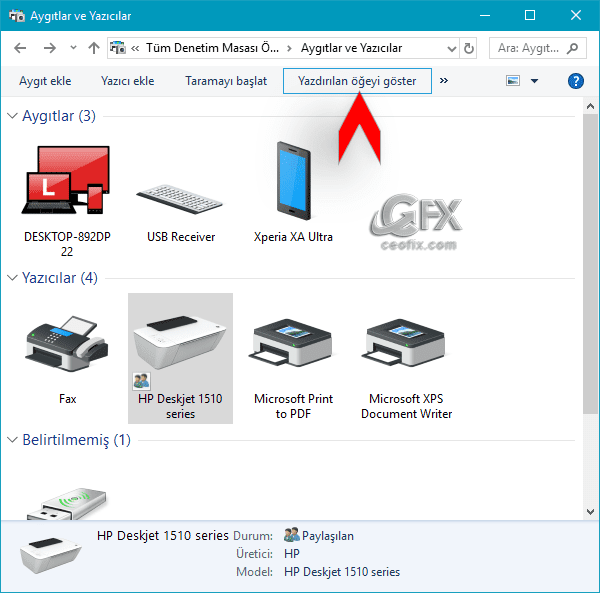Click the Yazıcı ekle command

127,81
